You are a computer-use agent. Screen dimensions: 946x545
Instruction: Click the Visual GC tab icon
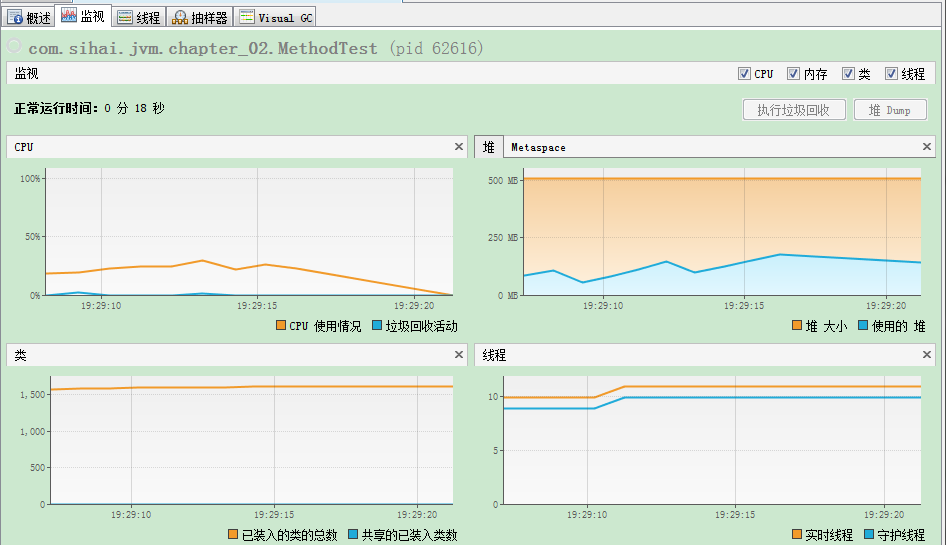(247, 17)
